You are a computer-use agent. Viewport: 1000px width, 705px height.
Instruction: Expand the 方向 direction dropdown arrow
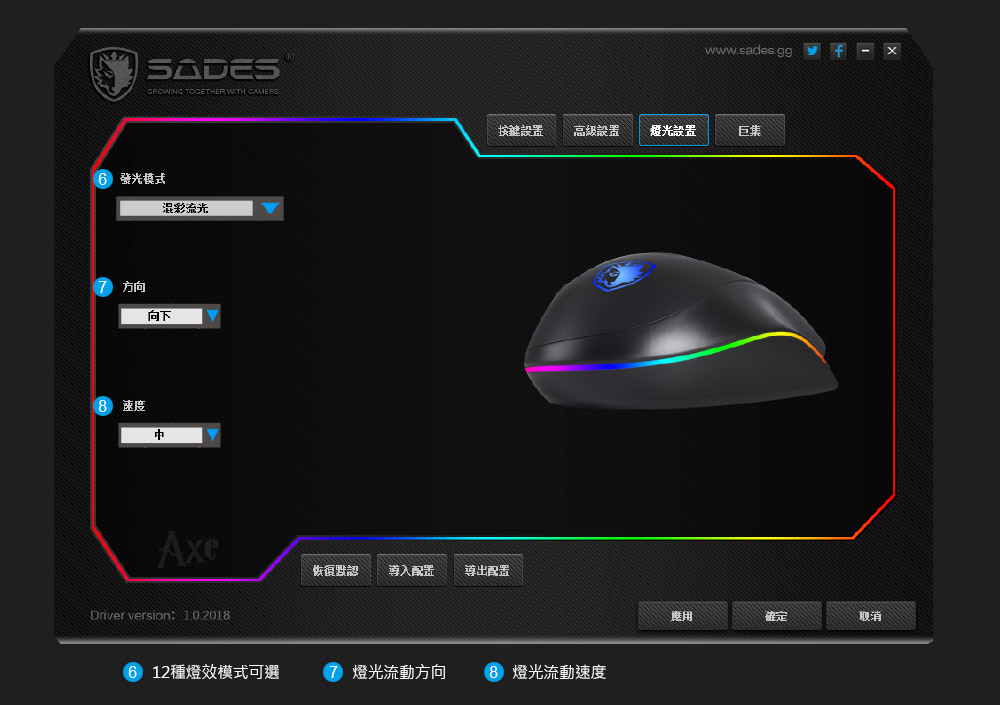coord(212,316)
